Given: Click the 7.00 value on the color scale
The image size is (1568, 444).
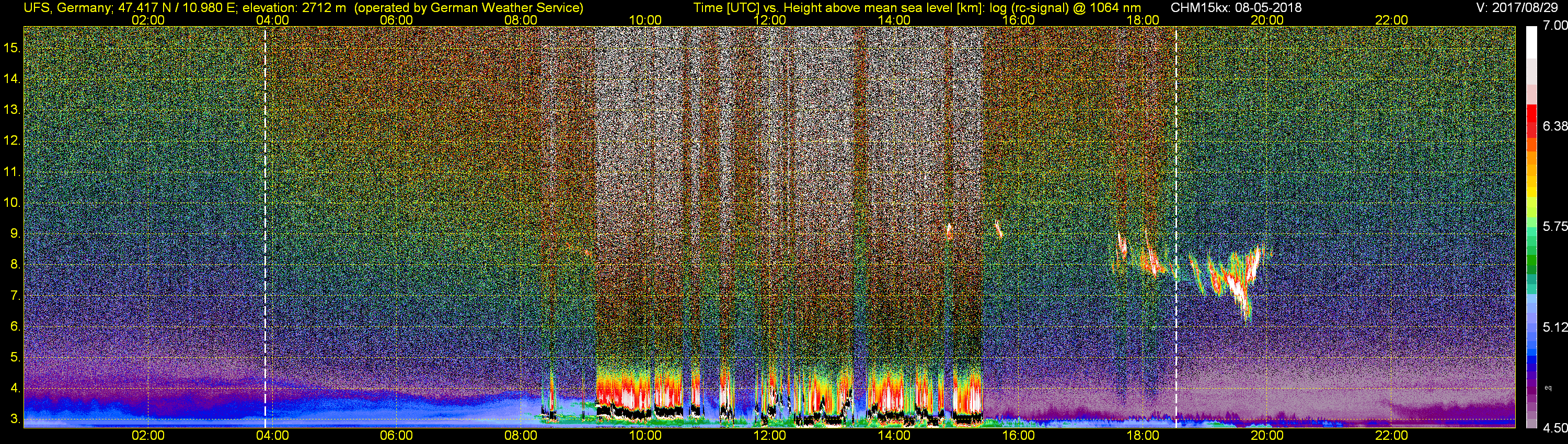Looking at the screenshot, I should pyautogui.click(x=1555, y=26).
